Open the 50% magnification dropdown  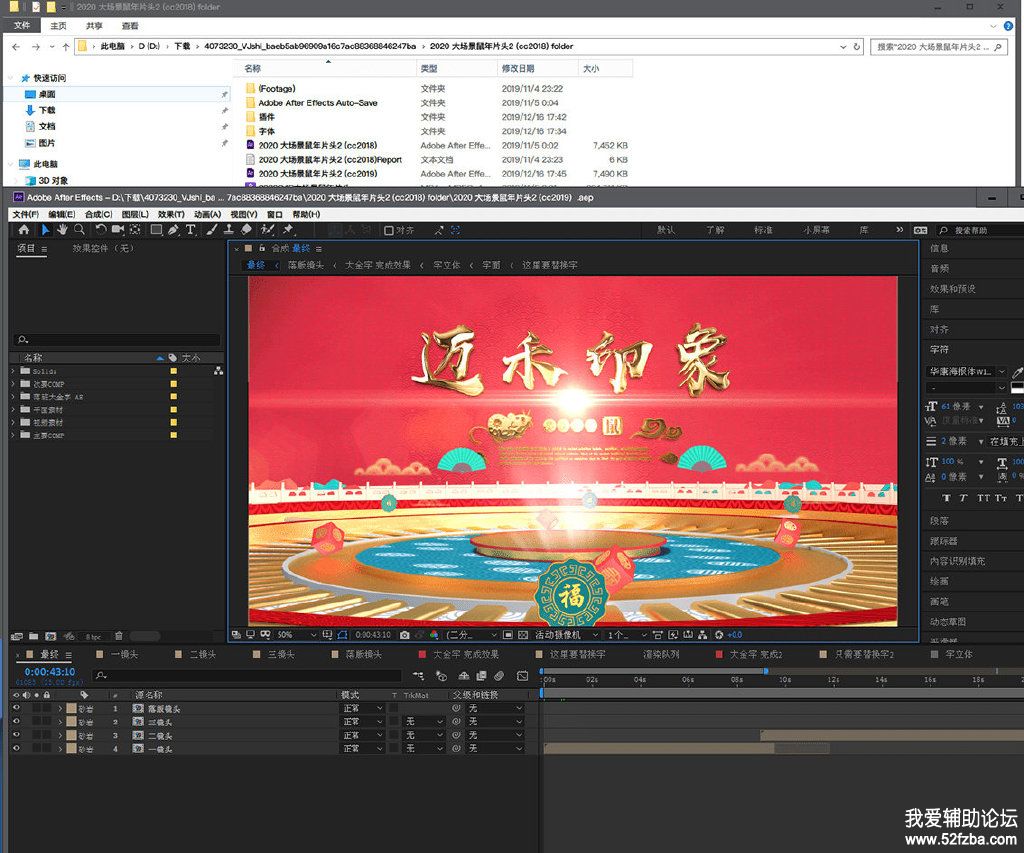click(x=296, y=635)
